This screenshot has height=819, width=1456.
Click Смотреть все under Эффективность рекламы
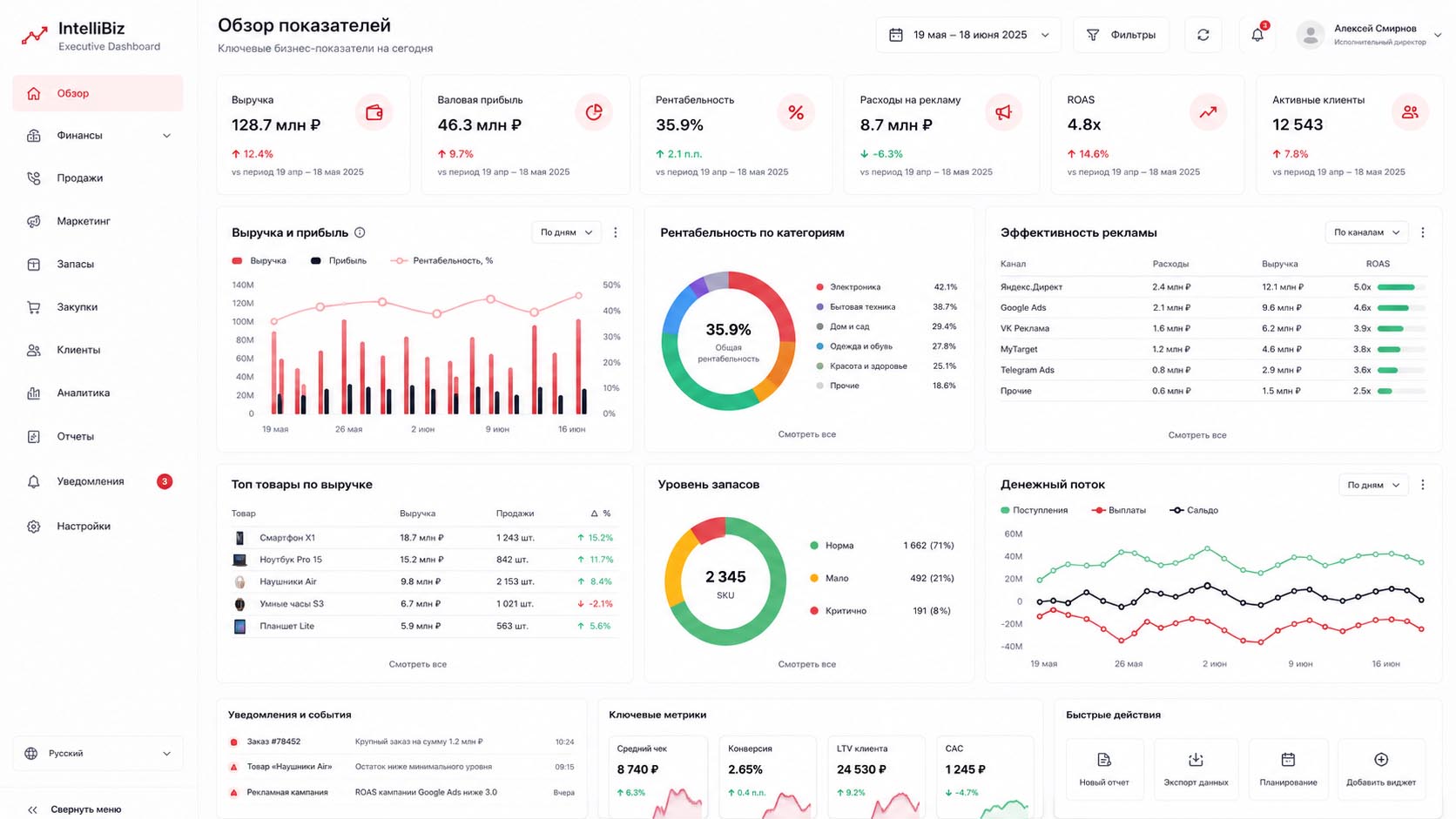[x=1197, y=435]
